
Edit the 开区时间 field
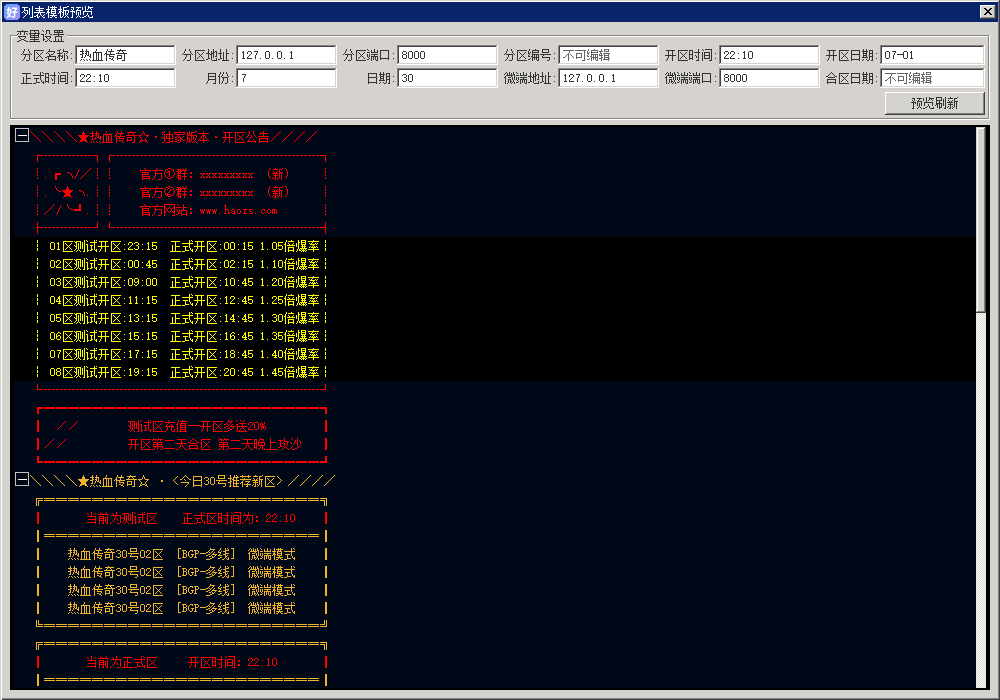769,55
